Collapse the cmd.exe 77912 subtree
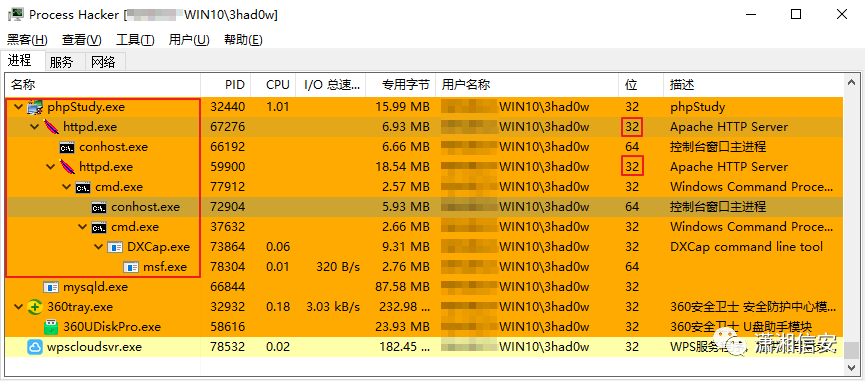This screenshot has width=865, height=381. pos(67,187)
